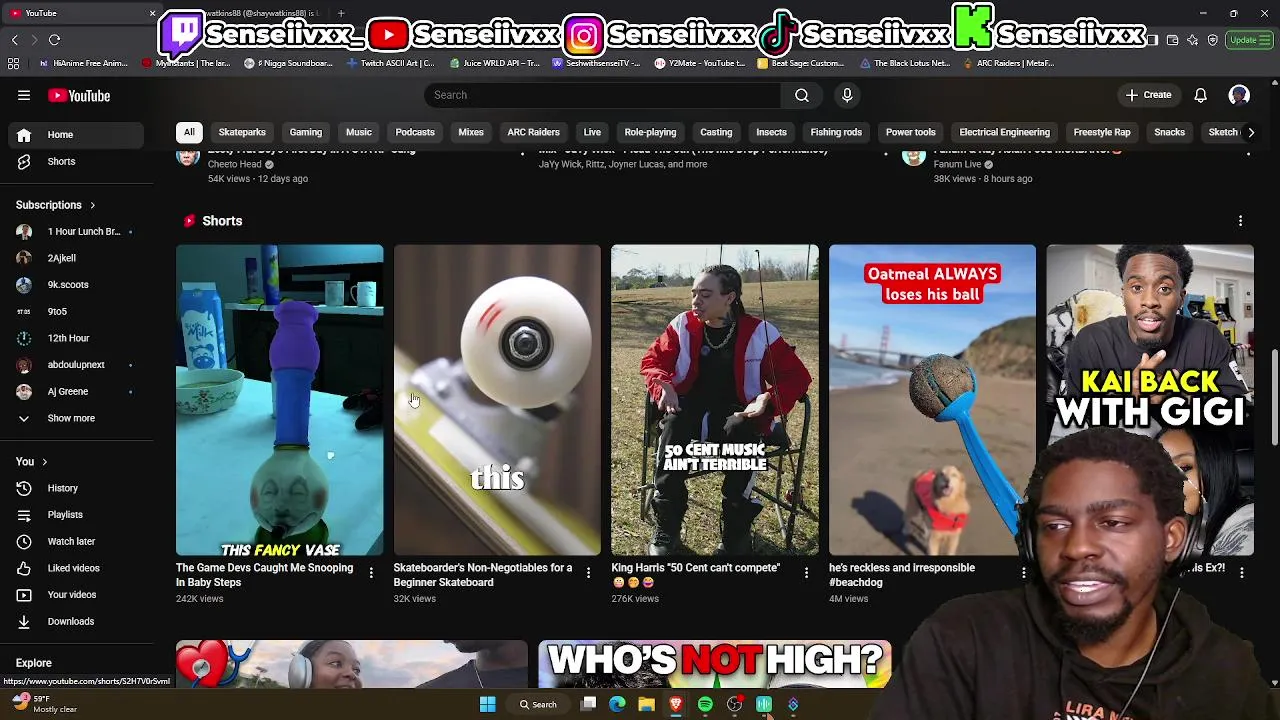The image size is (1280, 720).
Task: Select the ARC Raiders chip
Action: [x=533, y=132]
